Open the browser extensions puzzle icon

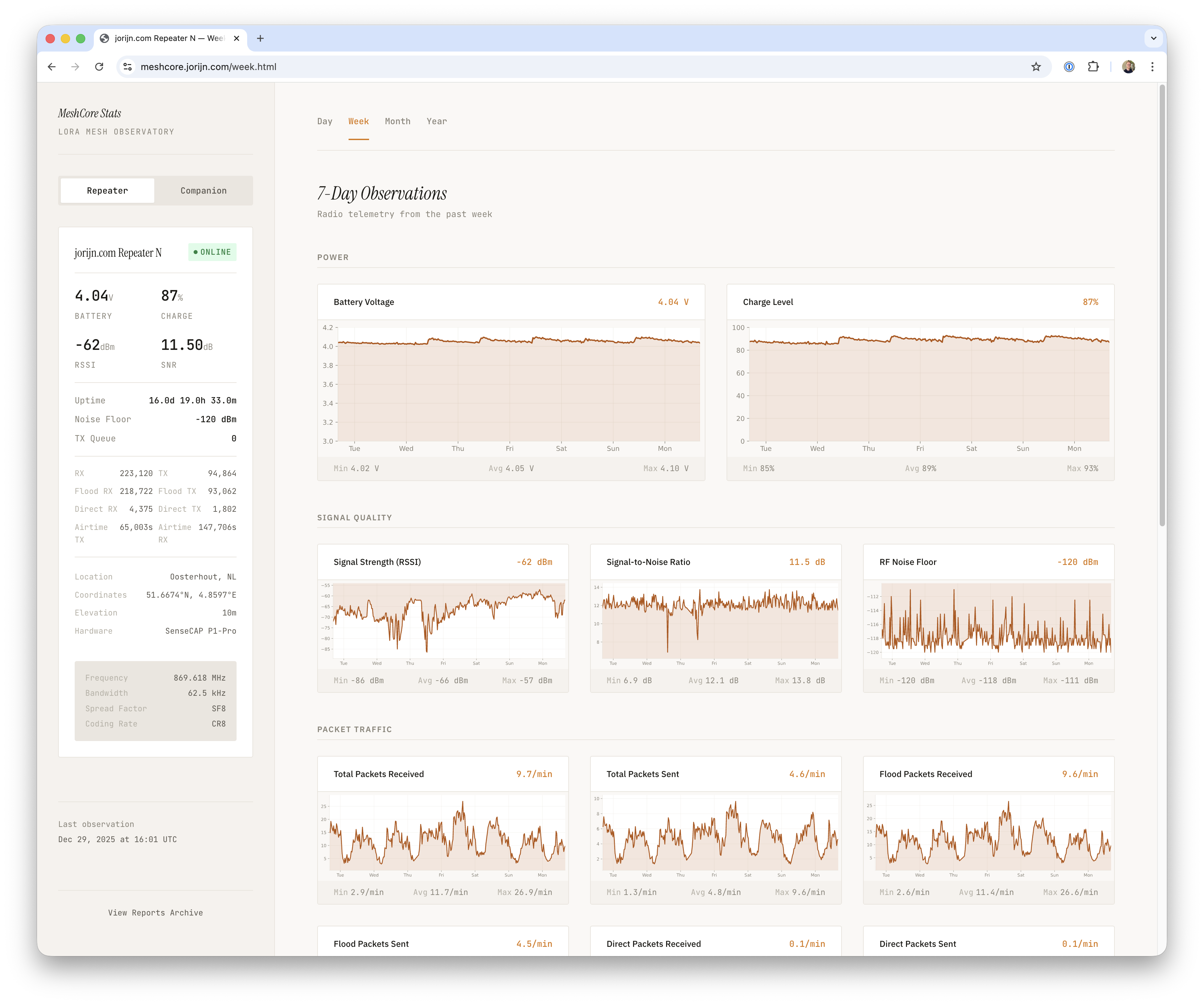1093,66
